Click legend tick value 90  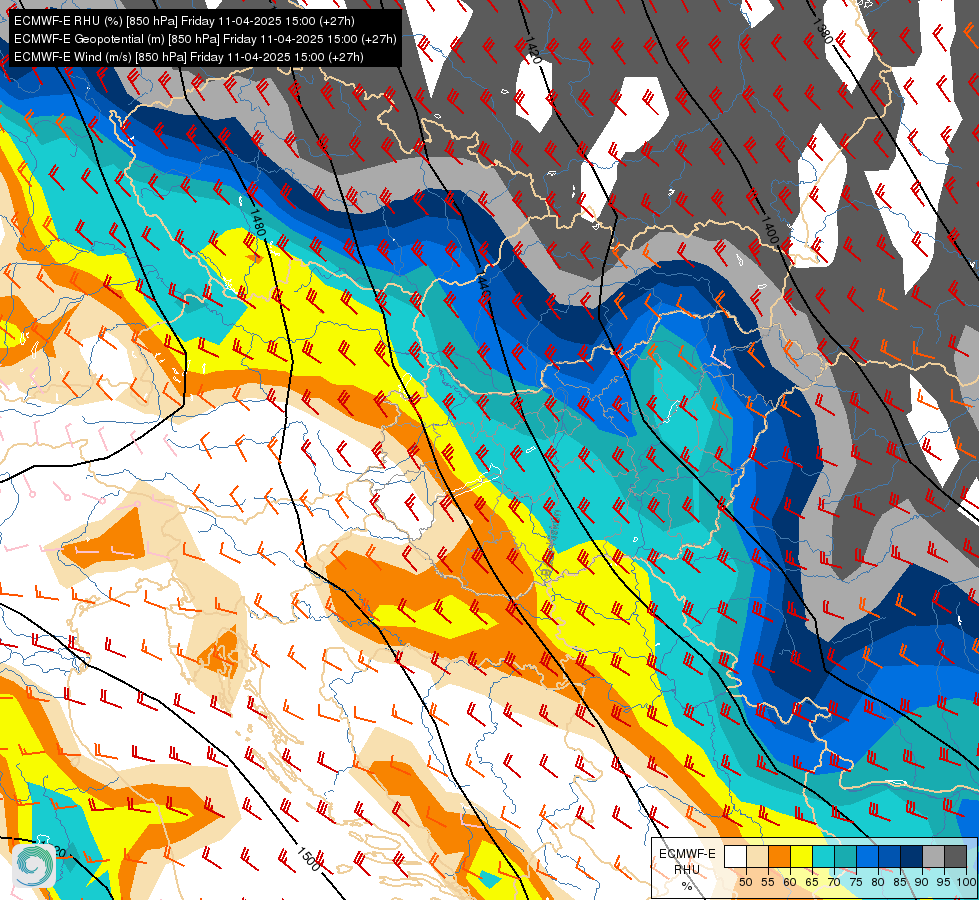click(922, 882)
